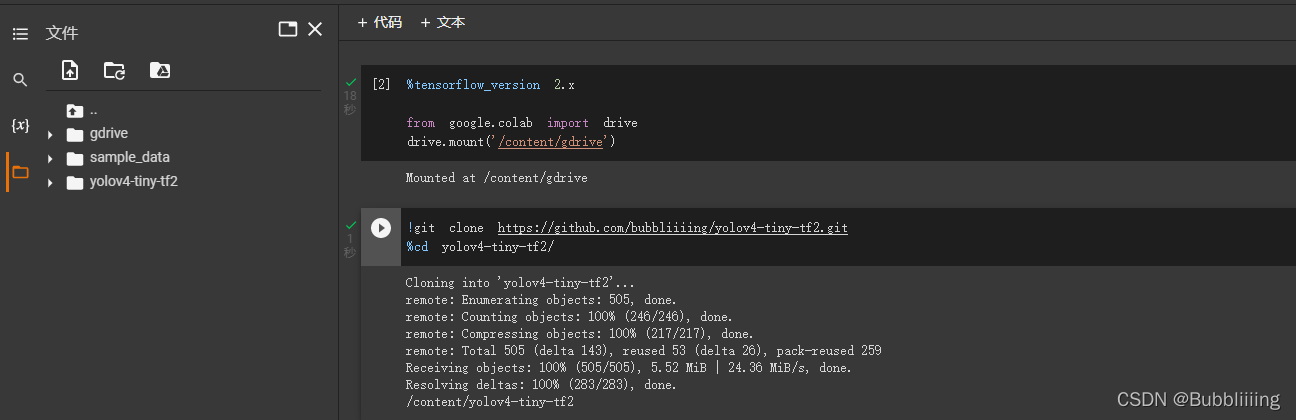
Task: Click the 'Receiving objects: 100% (505/505)' line
Action: click(x=629, y=368)
